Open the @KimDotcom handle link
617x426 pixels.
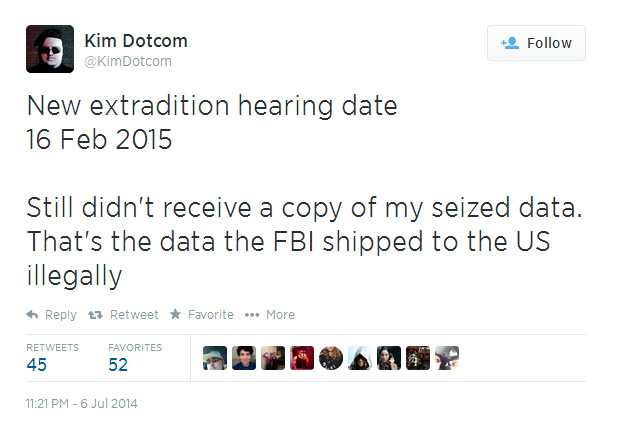(129, 62)
